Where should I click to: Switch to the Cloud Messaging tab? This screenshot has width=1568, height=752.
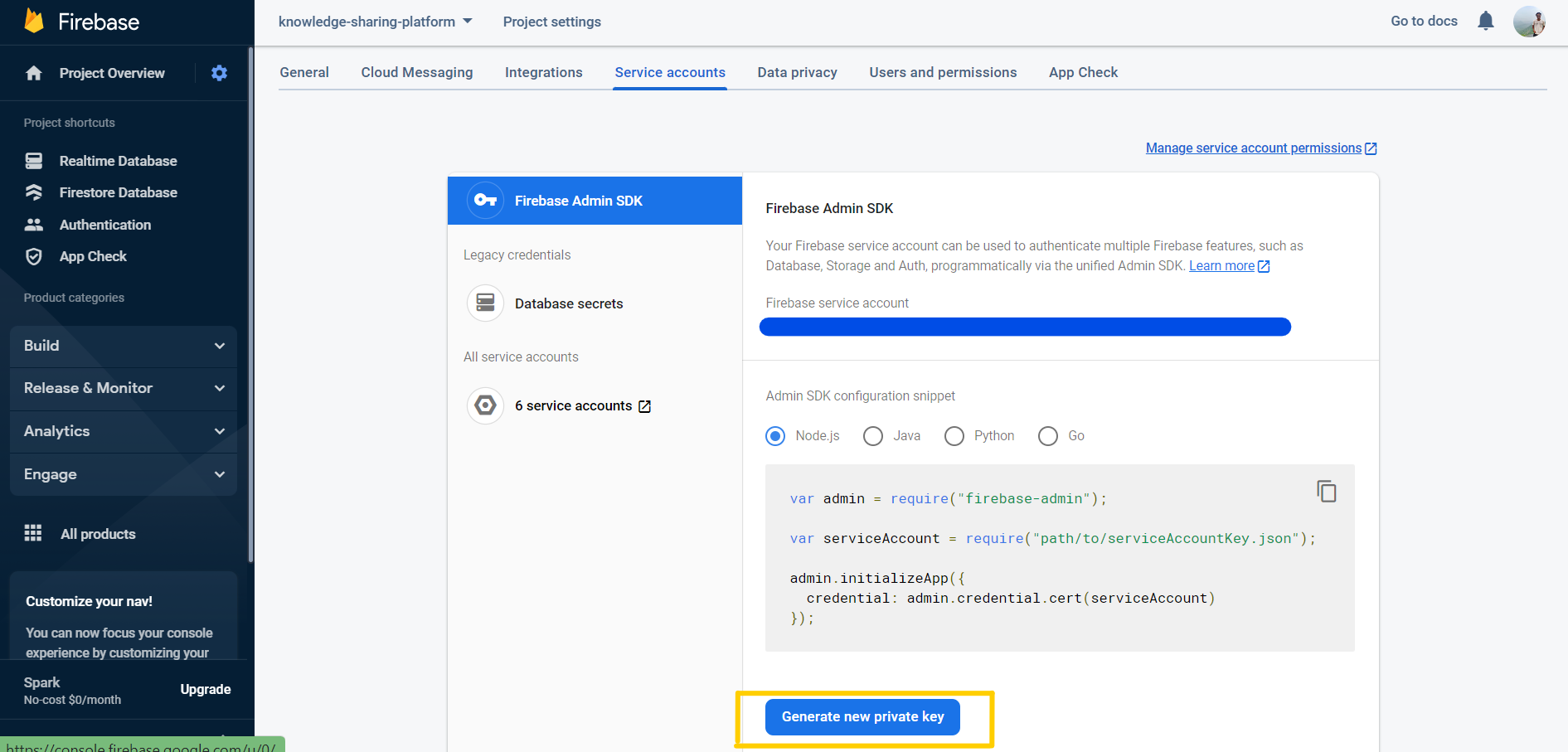pyautogui.click(x=416, y=72)
